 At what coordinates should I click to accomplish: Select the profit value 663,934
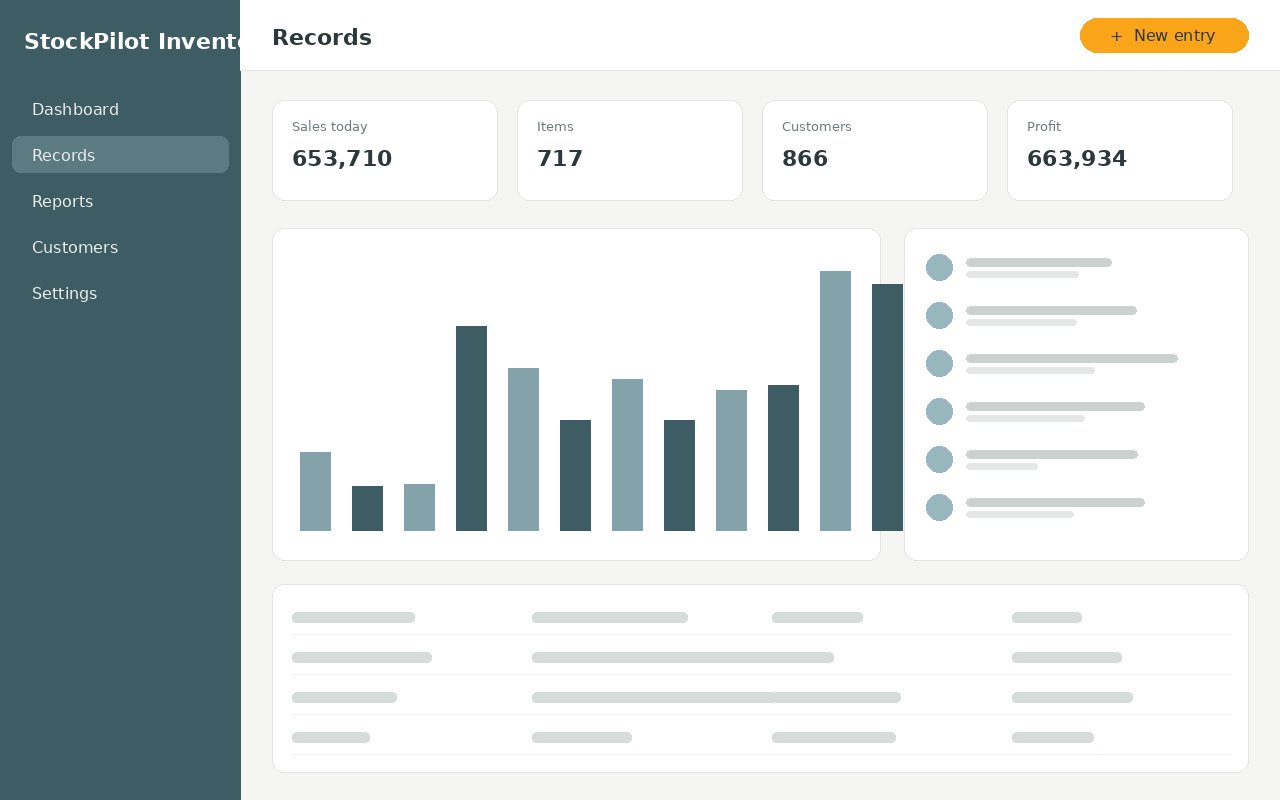pyautogui.click(x=1077, y=159)
